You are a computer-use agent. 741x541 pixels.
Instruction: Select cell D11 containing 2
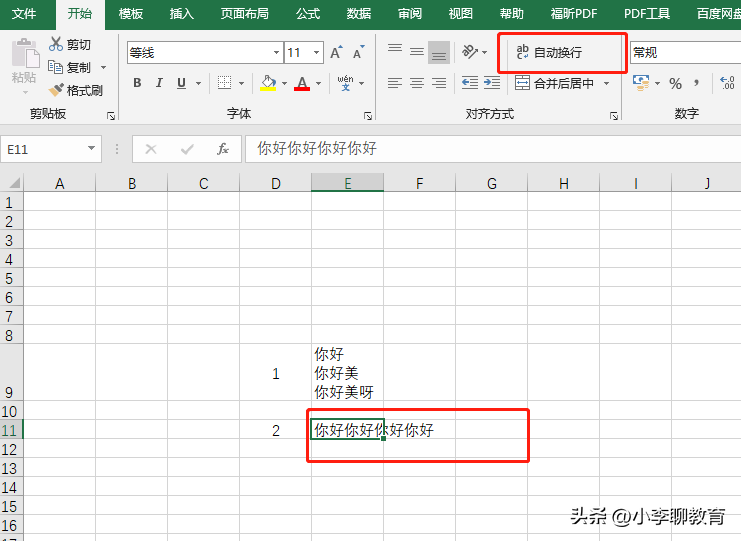(x=276, y=429)
